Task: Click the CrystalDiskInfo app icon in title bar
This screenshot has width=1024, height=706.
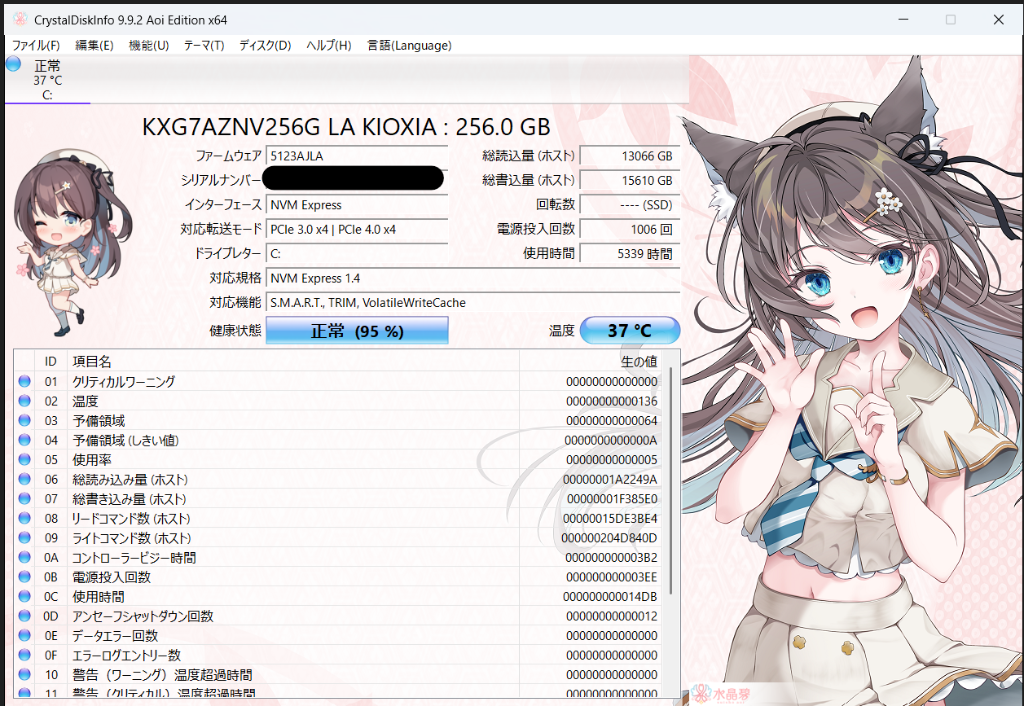Action: click(x=20, y=19)
